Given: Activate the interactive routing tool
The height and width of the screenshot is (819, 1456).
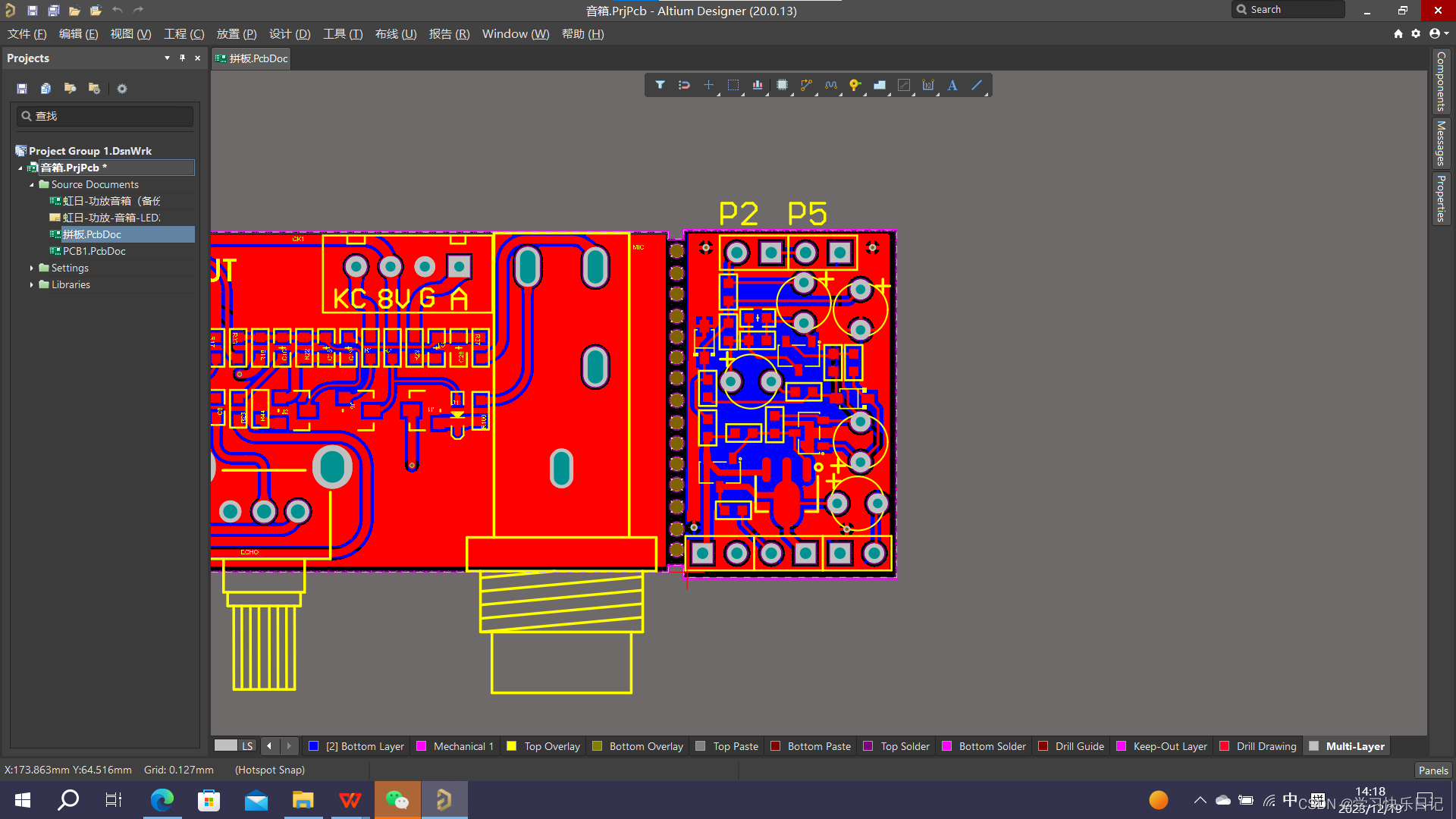Looking at the screenshot, I should (x=806, y=85).
